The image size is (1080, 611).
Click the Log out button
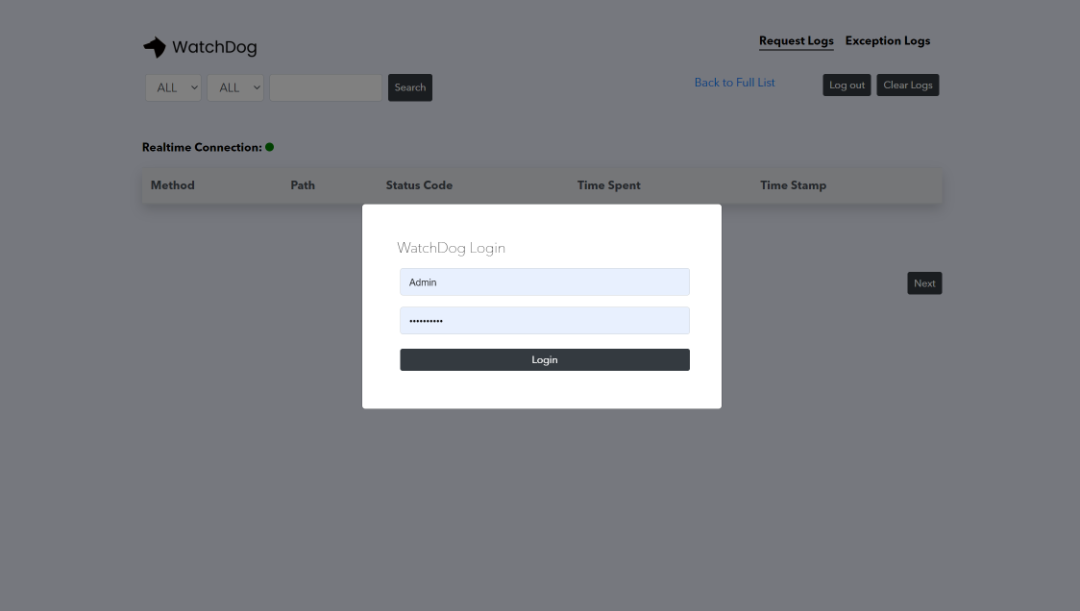(846, 85)
